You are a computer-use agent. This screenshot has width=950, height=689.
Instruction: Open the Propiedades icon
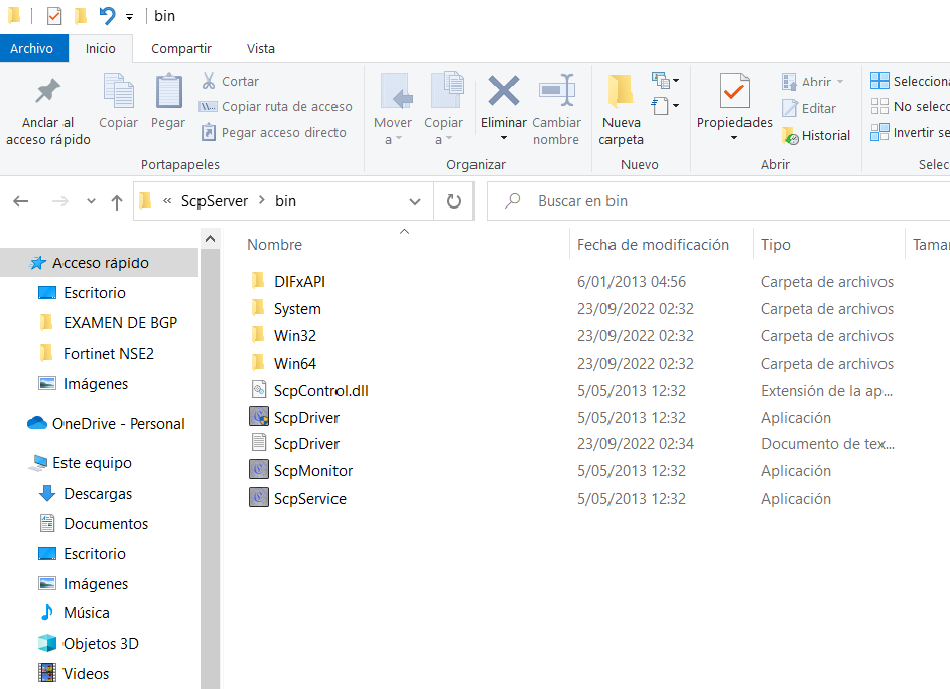click(x=734, y=92)
